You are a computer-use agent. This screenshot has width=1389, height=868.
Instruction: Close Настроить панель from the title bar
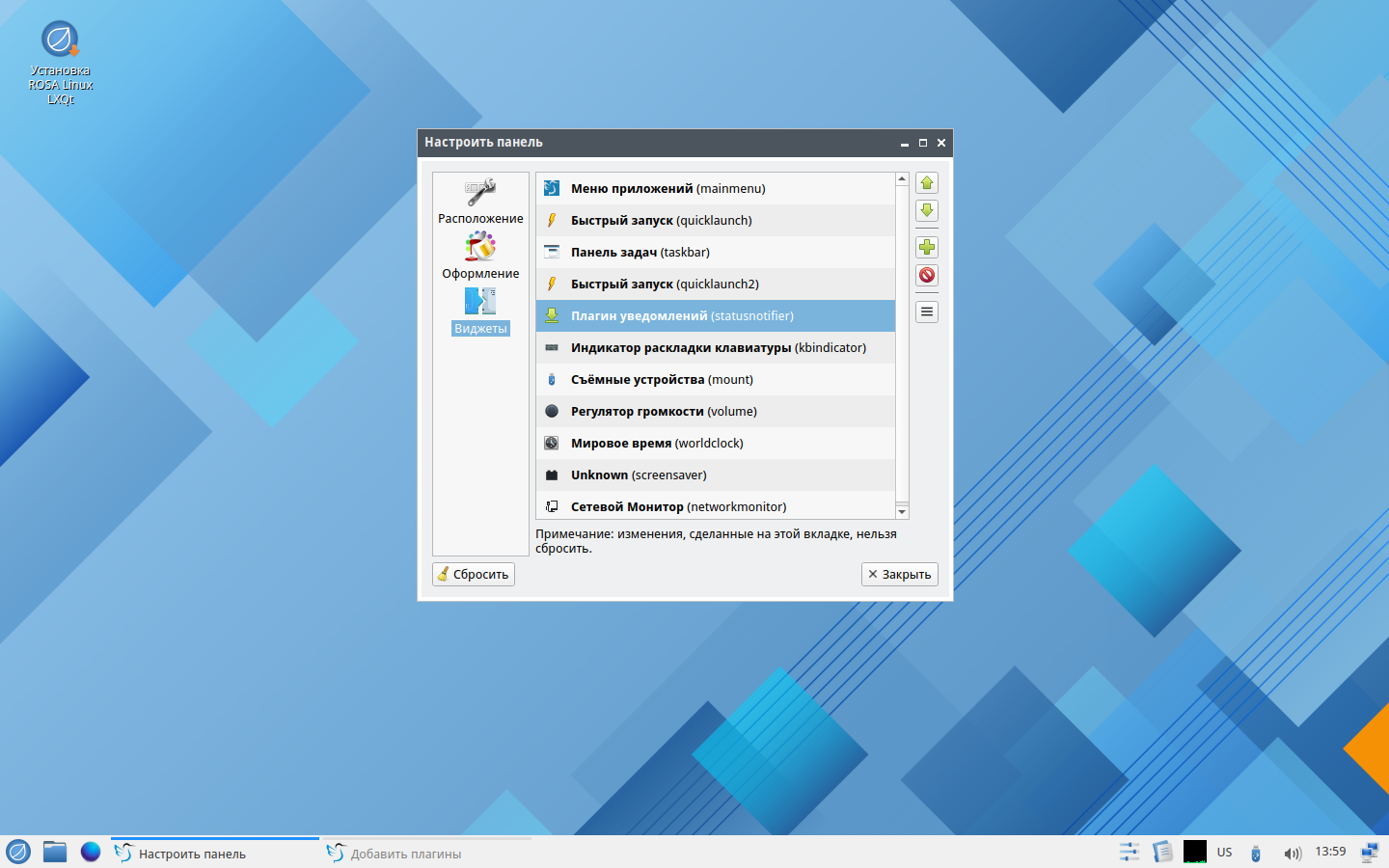(941, 143)
